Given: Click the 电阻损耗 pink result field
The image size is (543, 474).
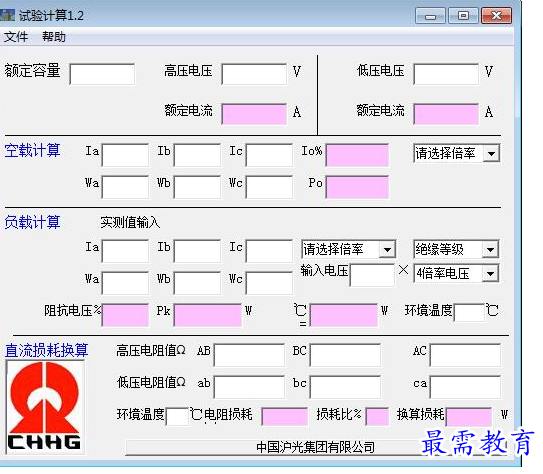Looking at the screenshot, I should 285,417.
